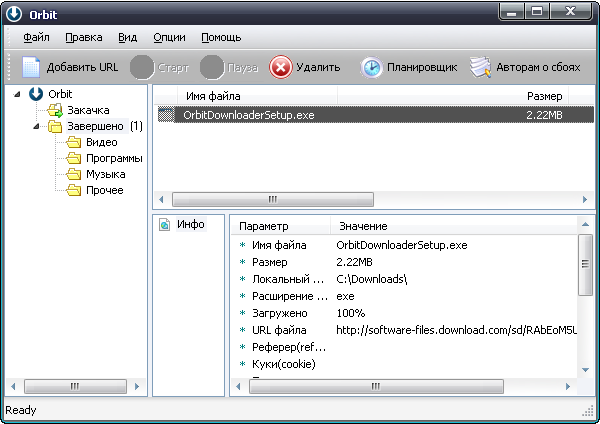
Task: Click the Программы folder icon
Action: 73,158
